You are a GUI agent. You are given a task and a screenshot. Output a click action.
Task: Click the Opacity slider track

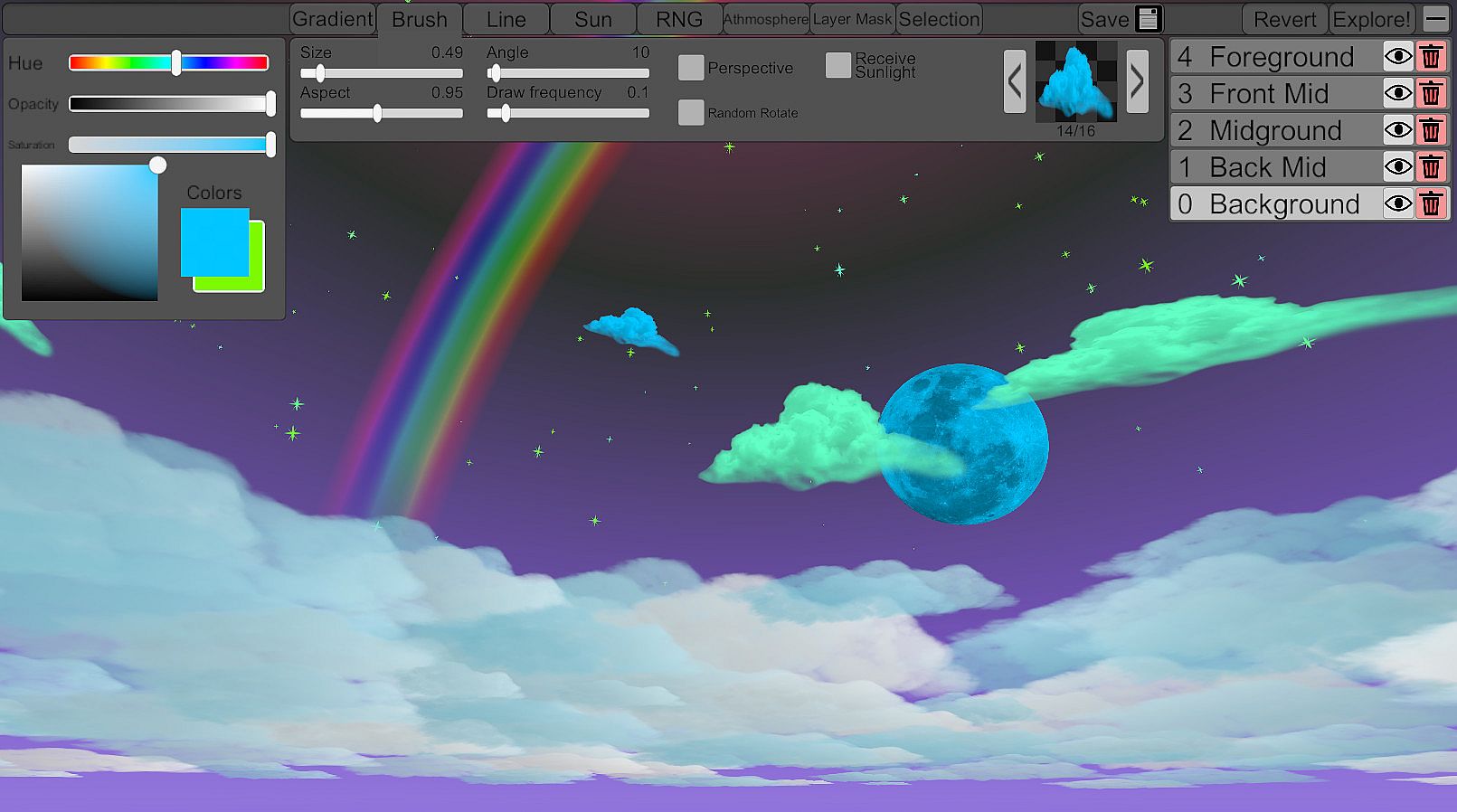click(169, 104)
